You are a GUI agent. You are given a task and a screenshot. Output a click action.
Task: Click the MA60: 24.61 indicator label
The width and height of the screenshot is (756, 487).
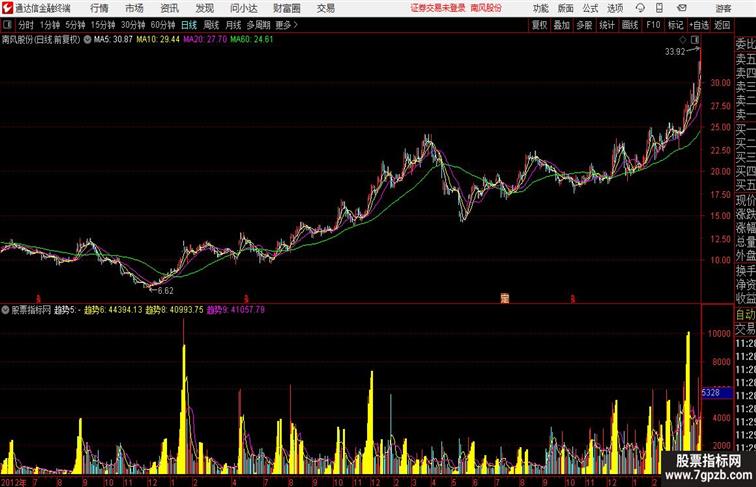(252, 40)
